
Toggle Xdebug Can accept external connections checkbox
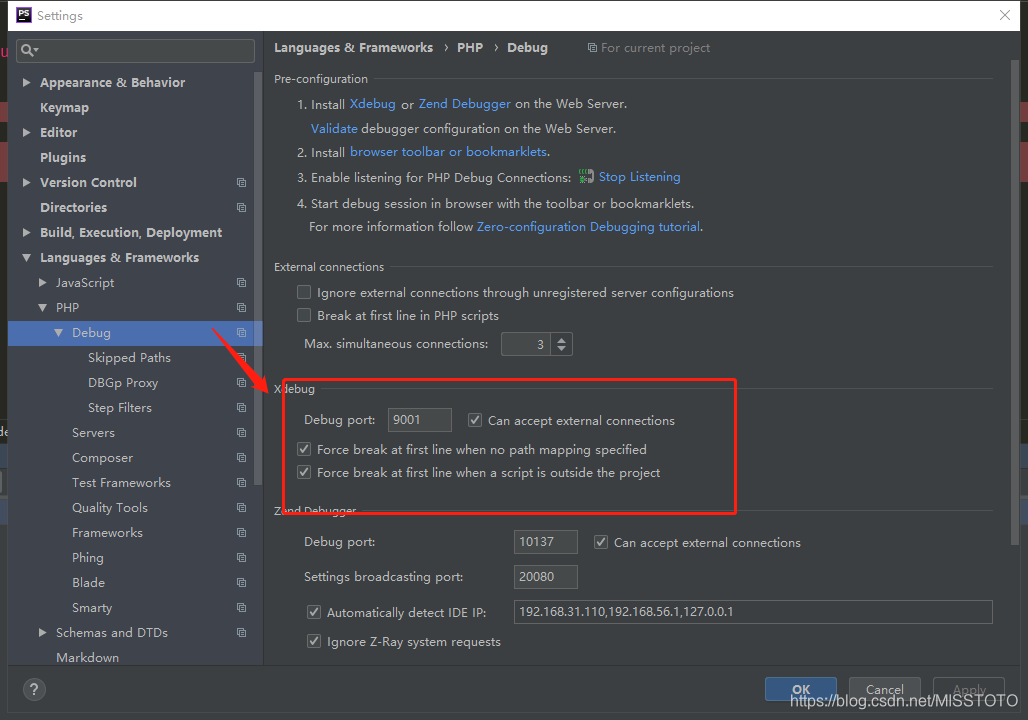[475, 420]
